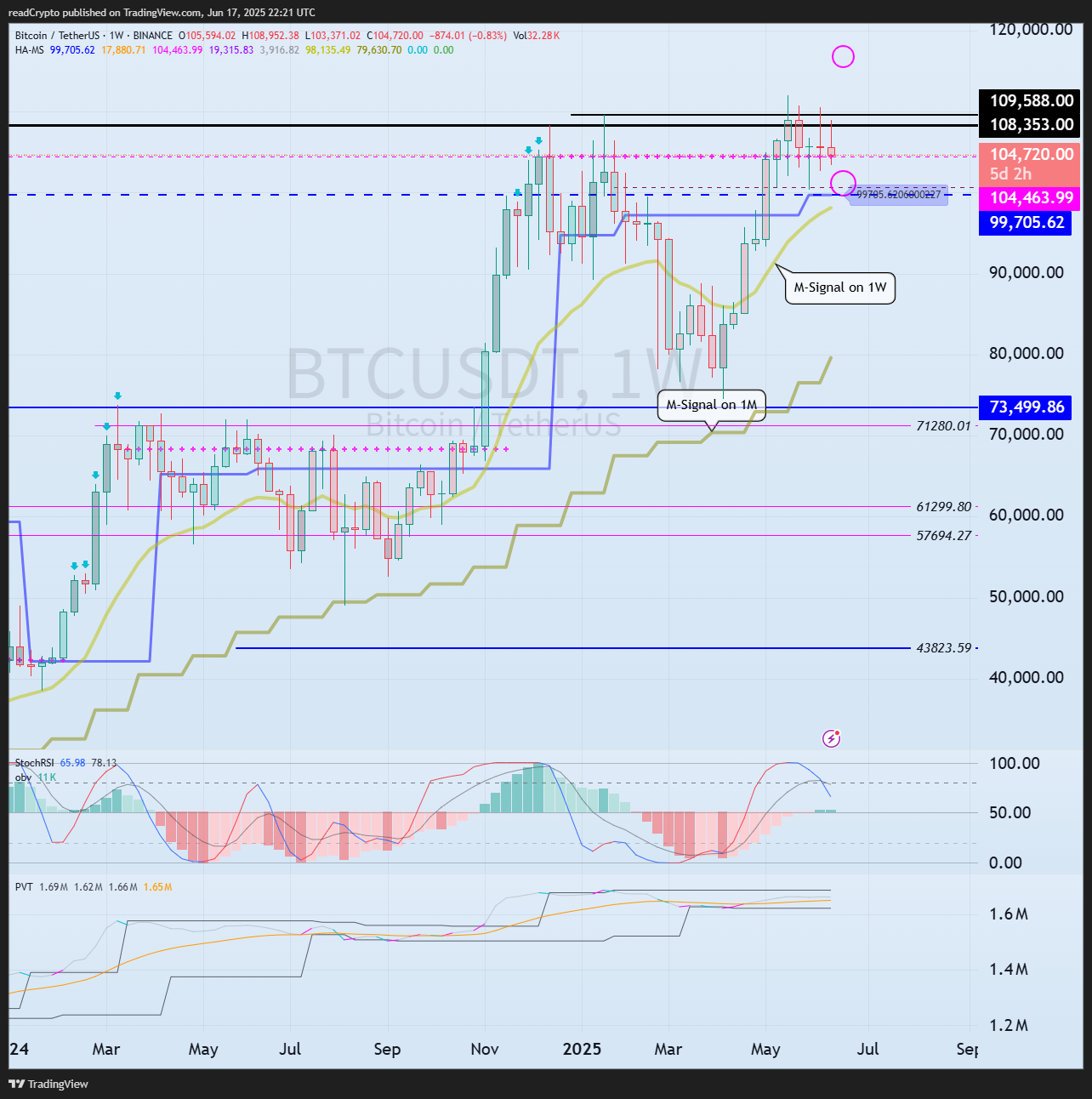Click the 5d 2h countdown price label
This screenshot has height=1099, width=1092.
coord(1010,174)
